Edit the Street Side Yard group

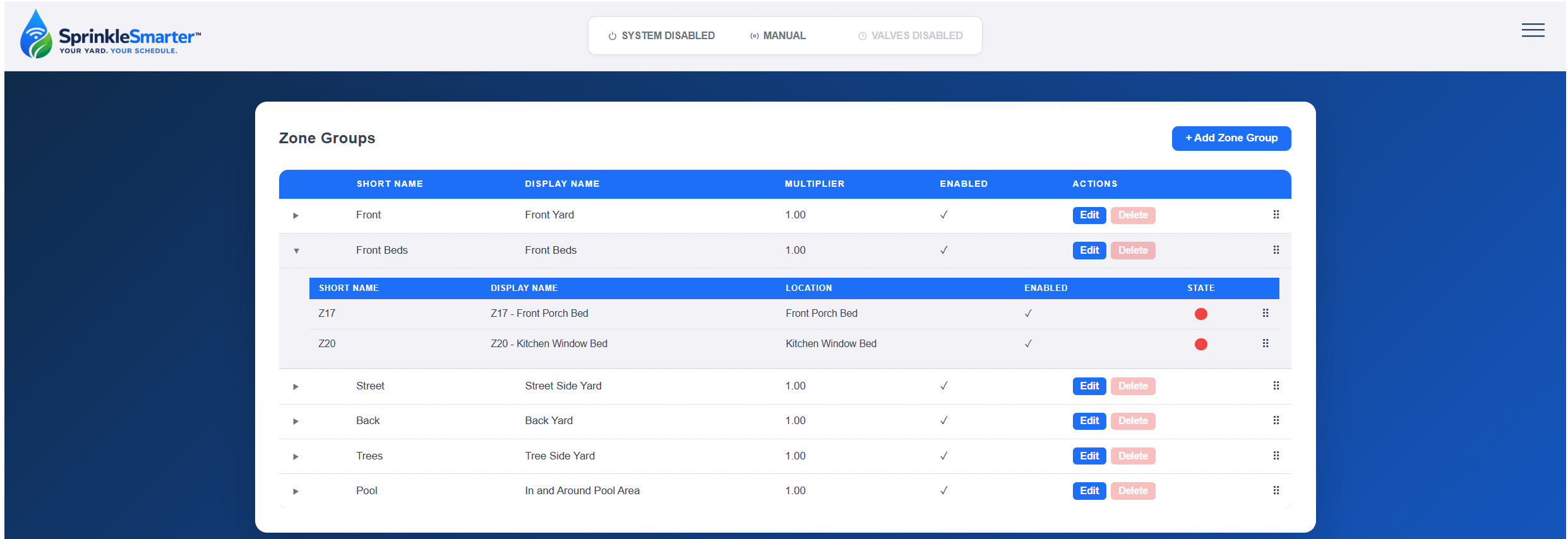coord(1089,386)
